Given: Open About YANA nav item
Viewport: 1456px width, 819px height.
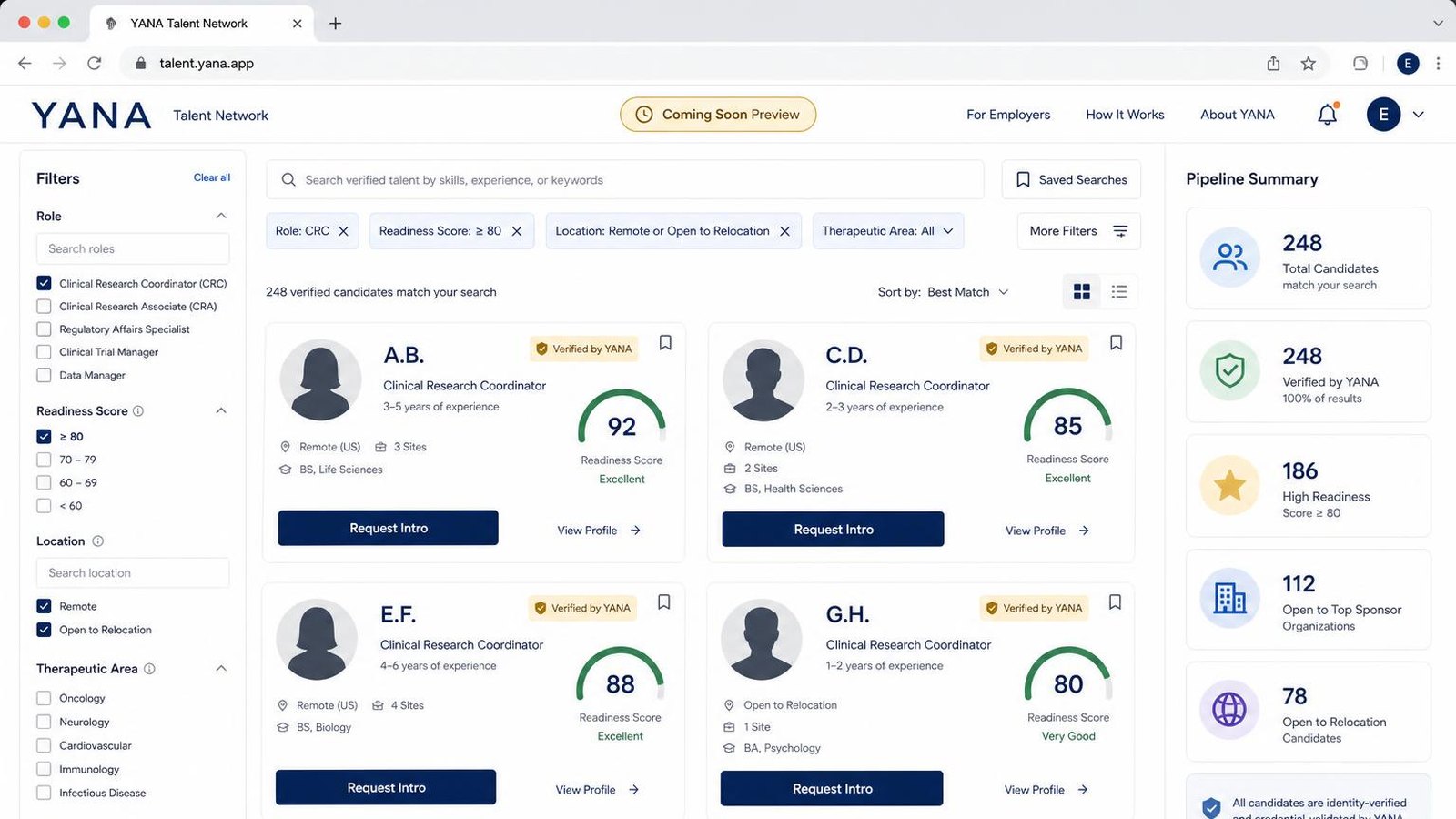Looking at the screenshot, I should tap(1238, 115).
